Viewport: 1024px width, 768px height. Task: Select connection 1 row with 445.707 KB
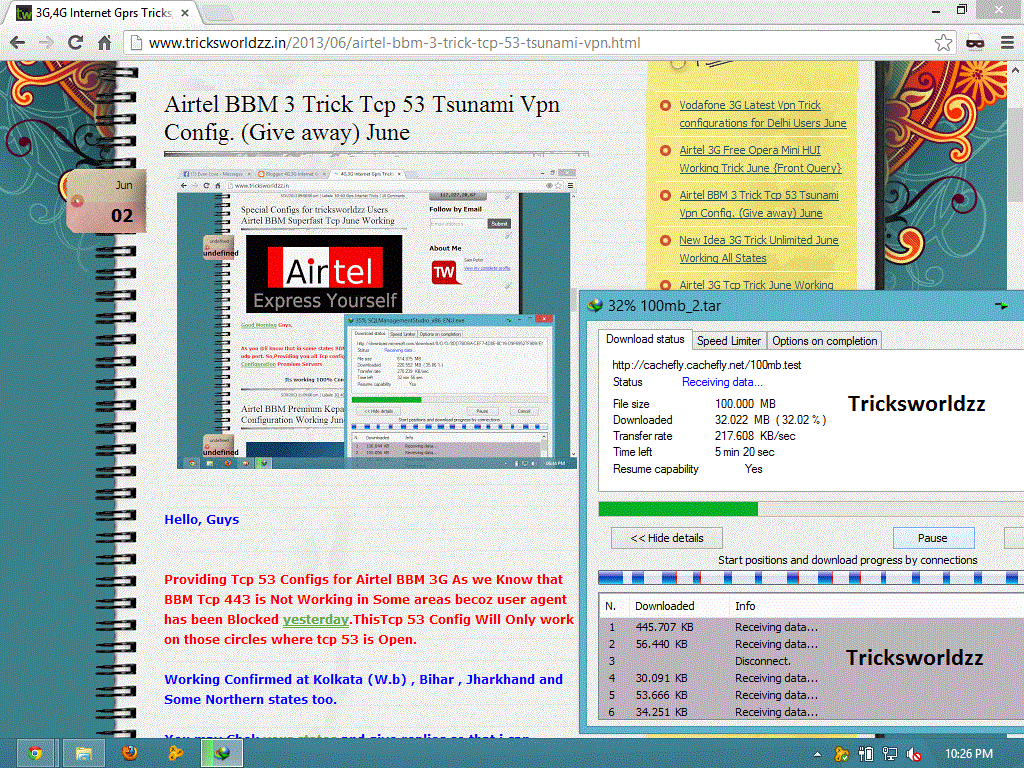tap(811, 627)
